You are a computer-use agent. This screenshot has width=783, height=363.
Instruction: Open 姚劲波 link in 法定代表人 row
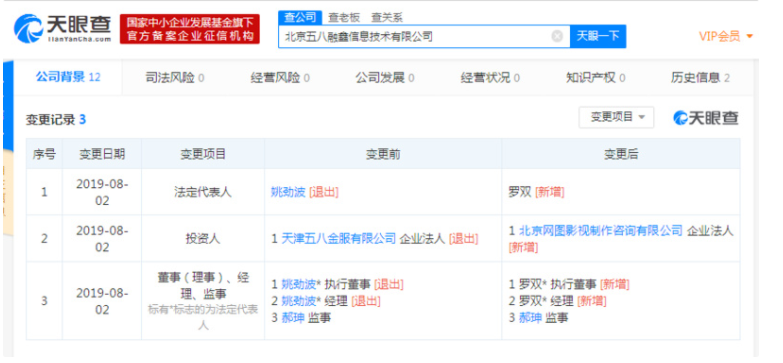[x=288, y=192]
